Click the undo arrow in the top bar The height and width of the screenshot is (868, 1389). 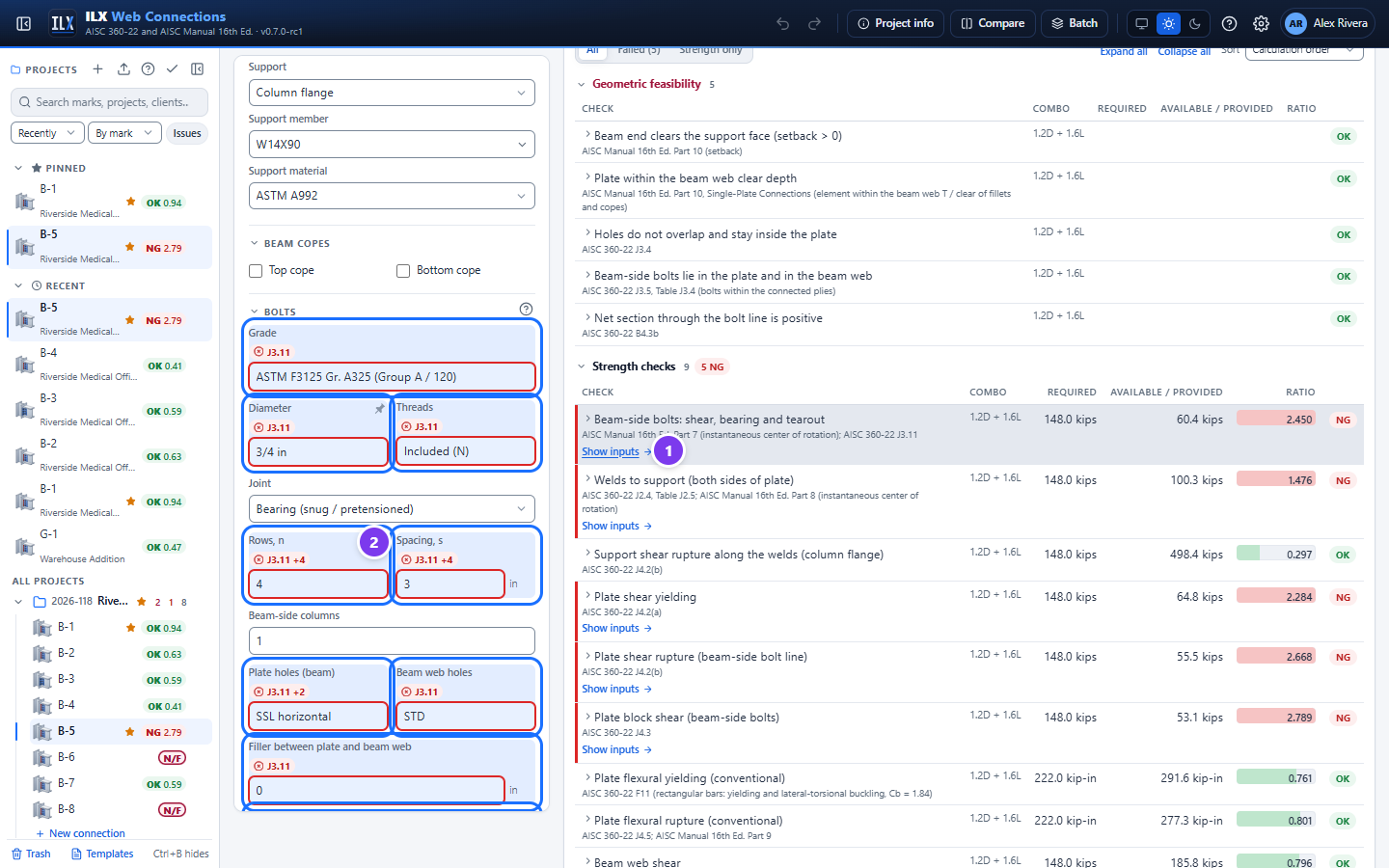pyautogui.click(x=783, y=23)
